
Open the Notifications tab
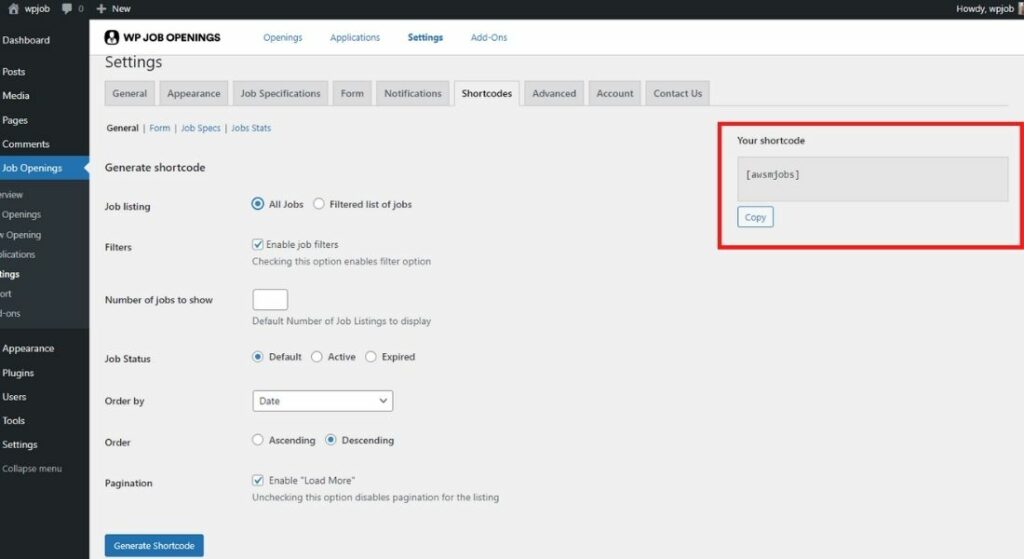click(413, 93)
